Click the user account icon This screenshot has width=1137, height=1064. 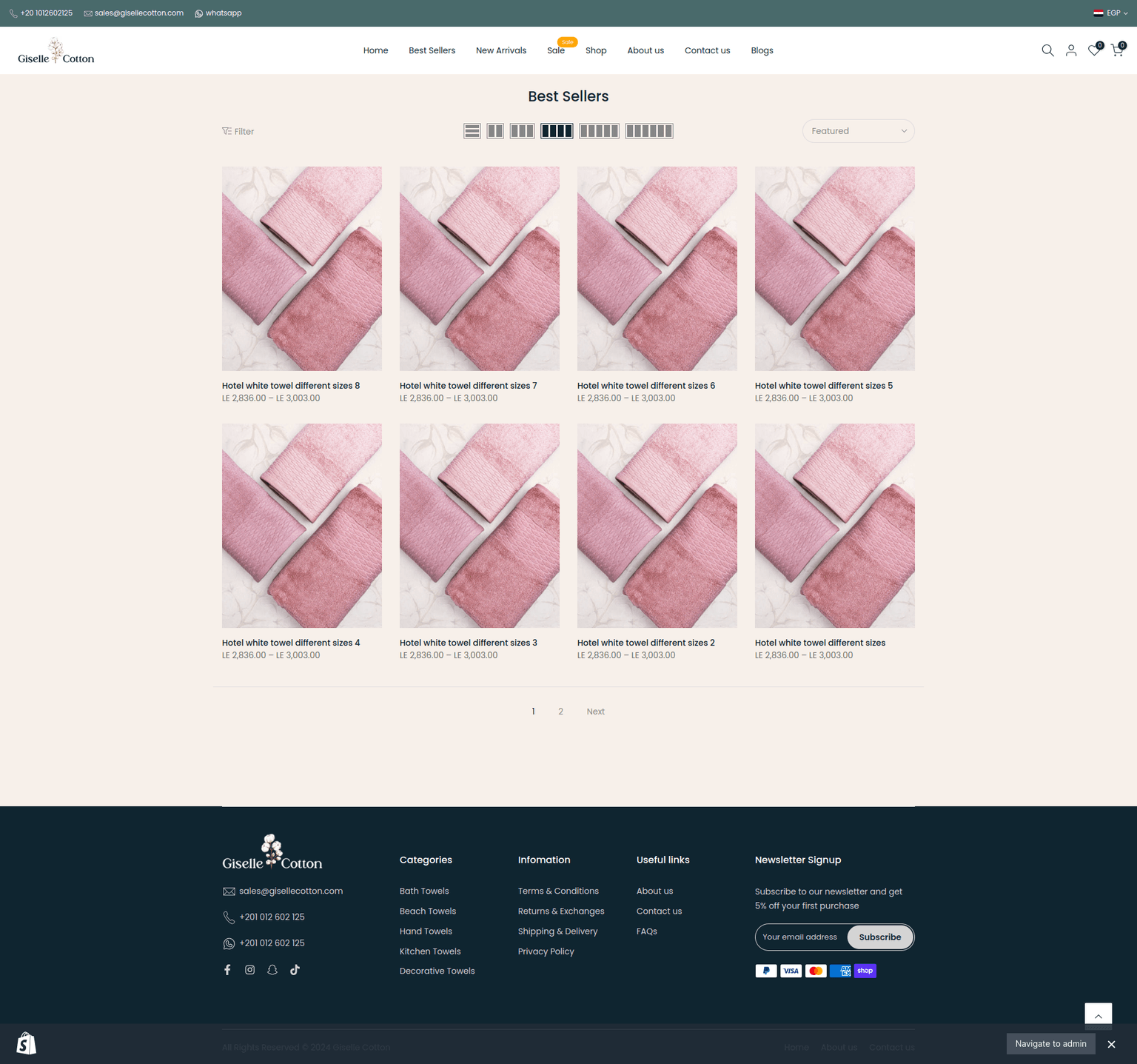[x=1071, y=50]
